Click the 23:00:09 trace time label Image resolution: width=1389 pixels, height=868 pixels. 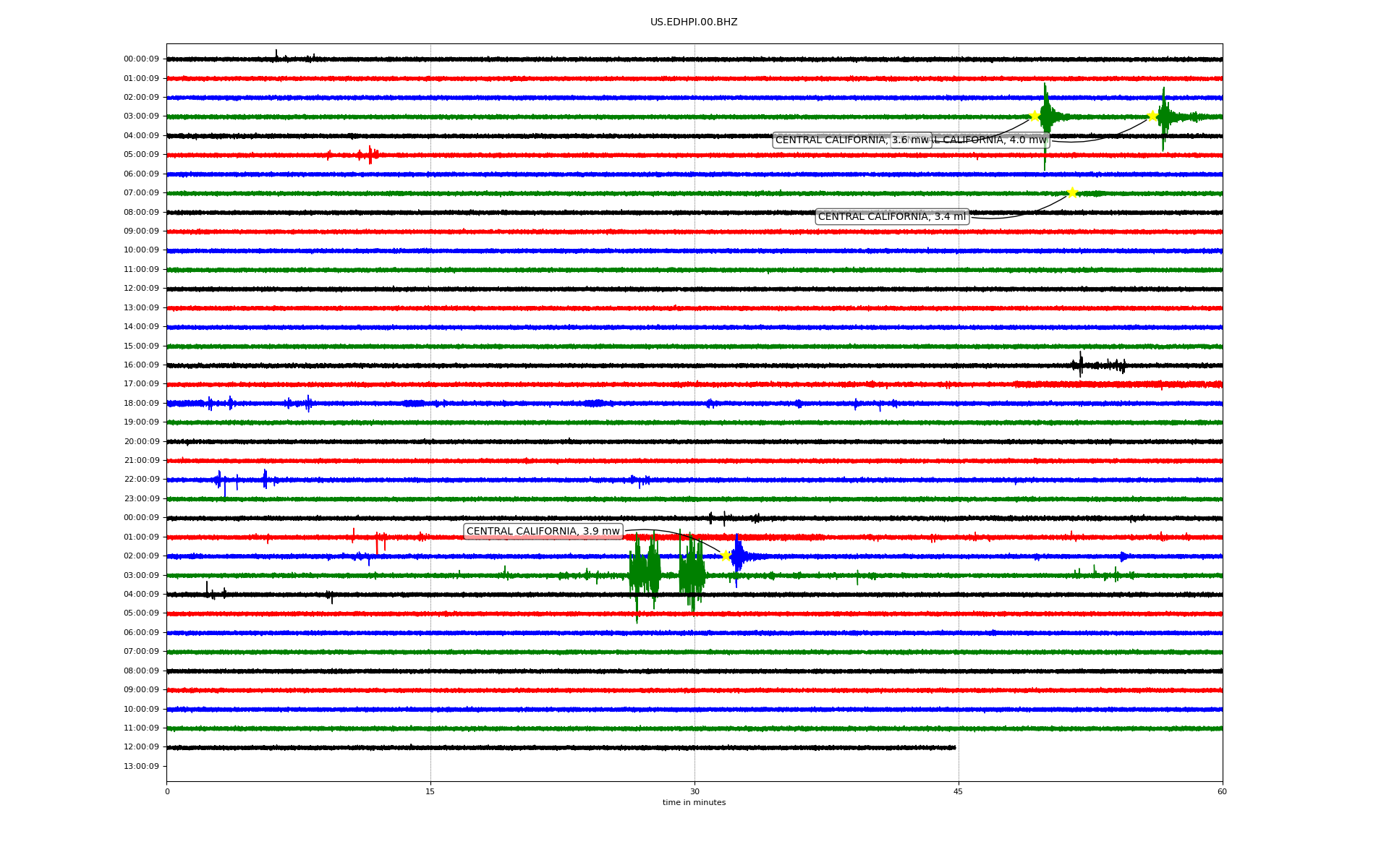[141, 498]
